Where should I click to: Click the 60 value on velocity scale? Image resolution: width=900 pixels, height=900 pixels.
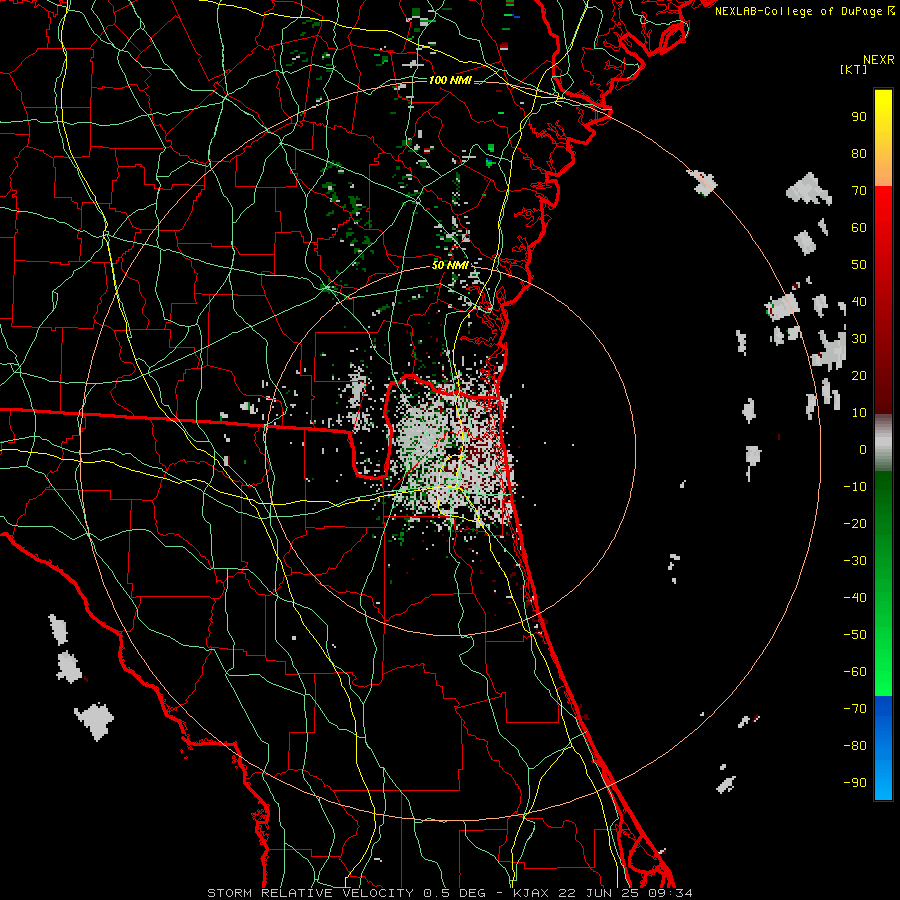coord(859,227)
